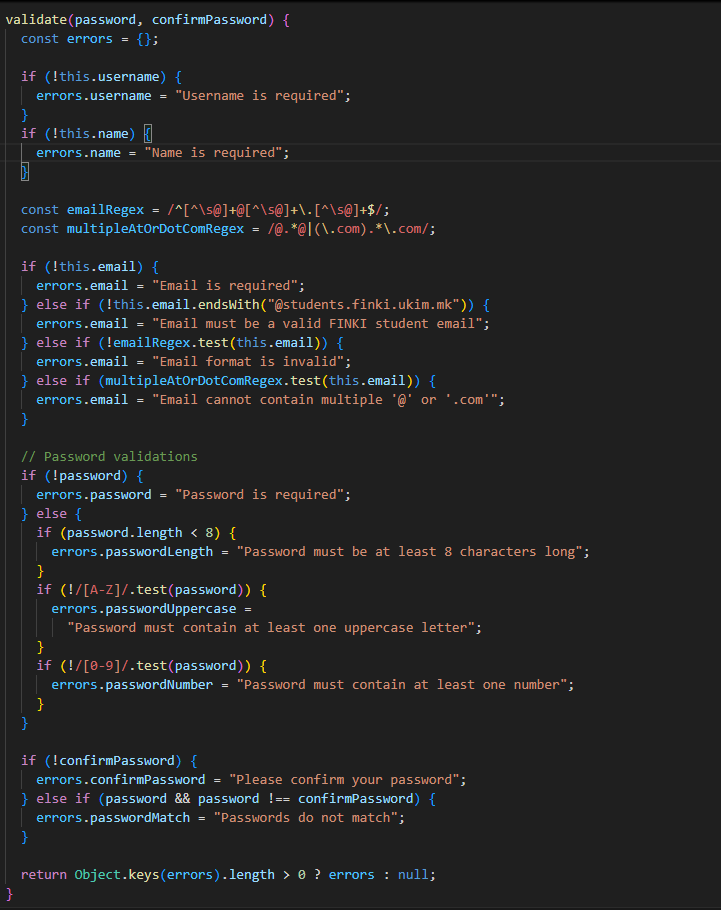
Task: Click the "Username is required" string
Action: point(263,96)
